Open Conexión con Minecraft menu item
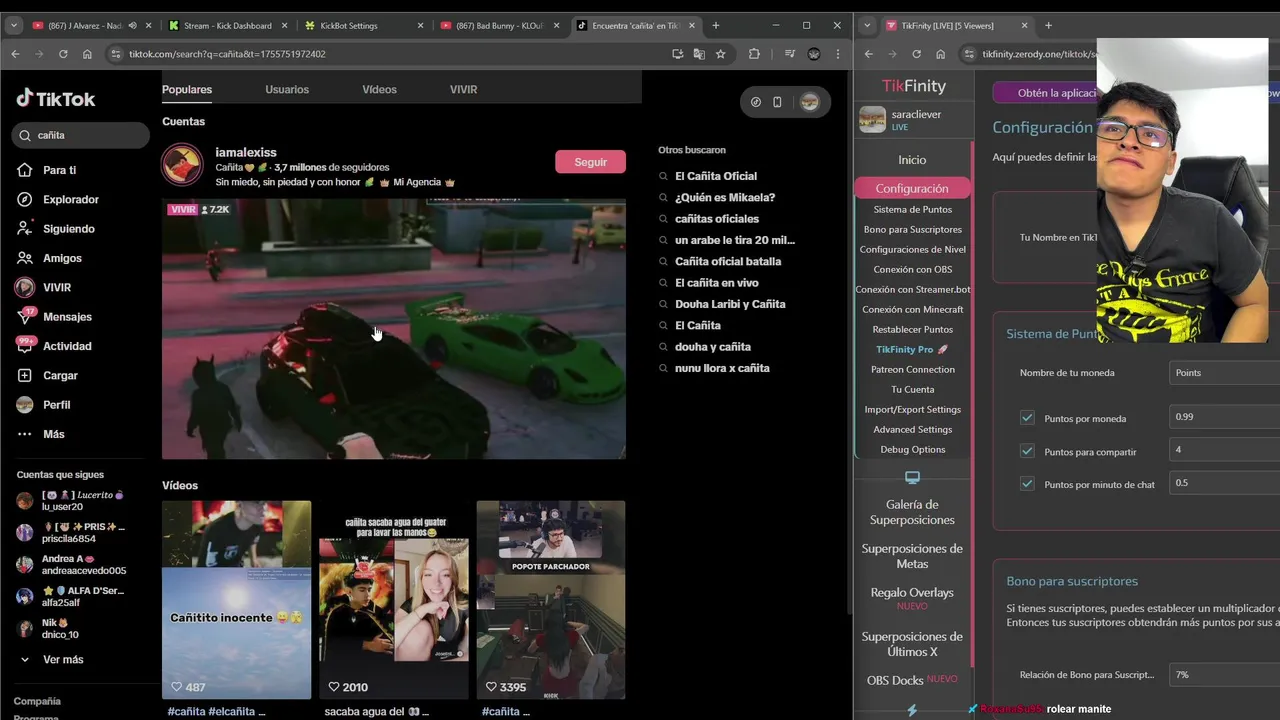 point(912,309)
